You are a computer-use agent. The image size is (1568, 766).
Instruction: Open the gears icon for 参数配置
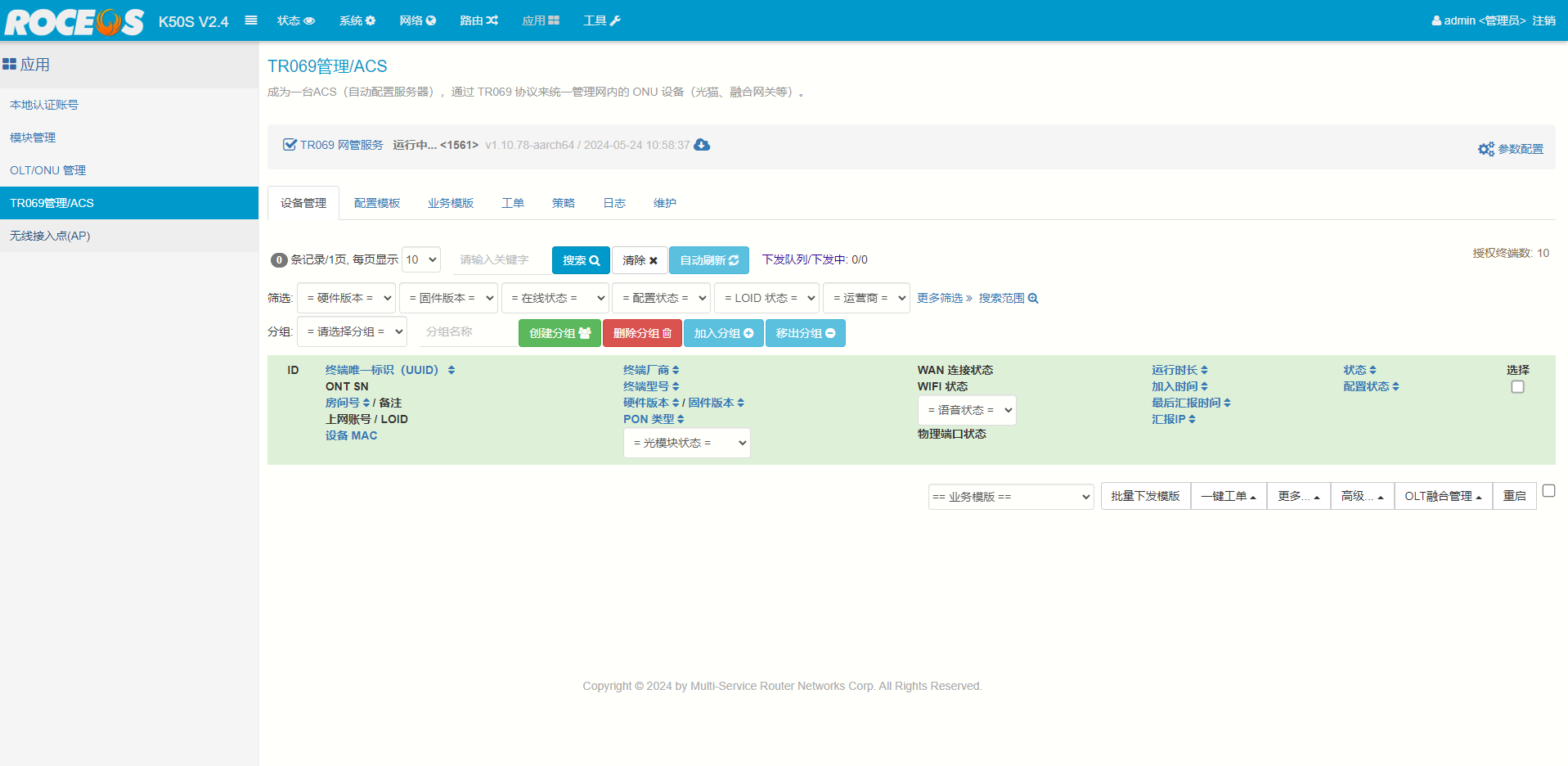(1485, 149)
